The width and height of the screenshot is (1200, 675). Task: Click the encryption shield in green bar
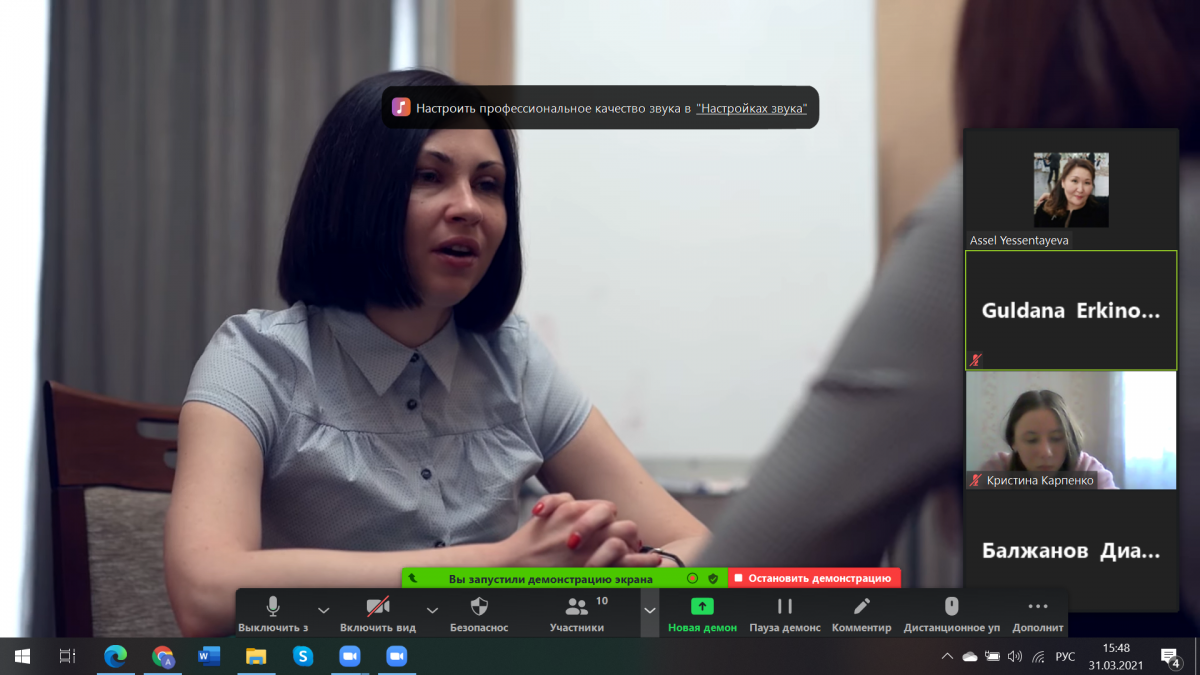coord(713,578)
